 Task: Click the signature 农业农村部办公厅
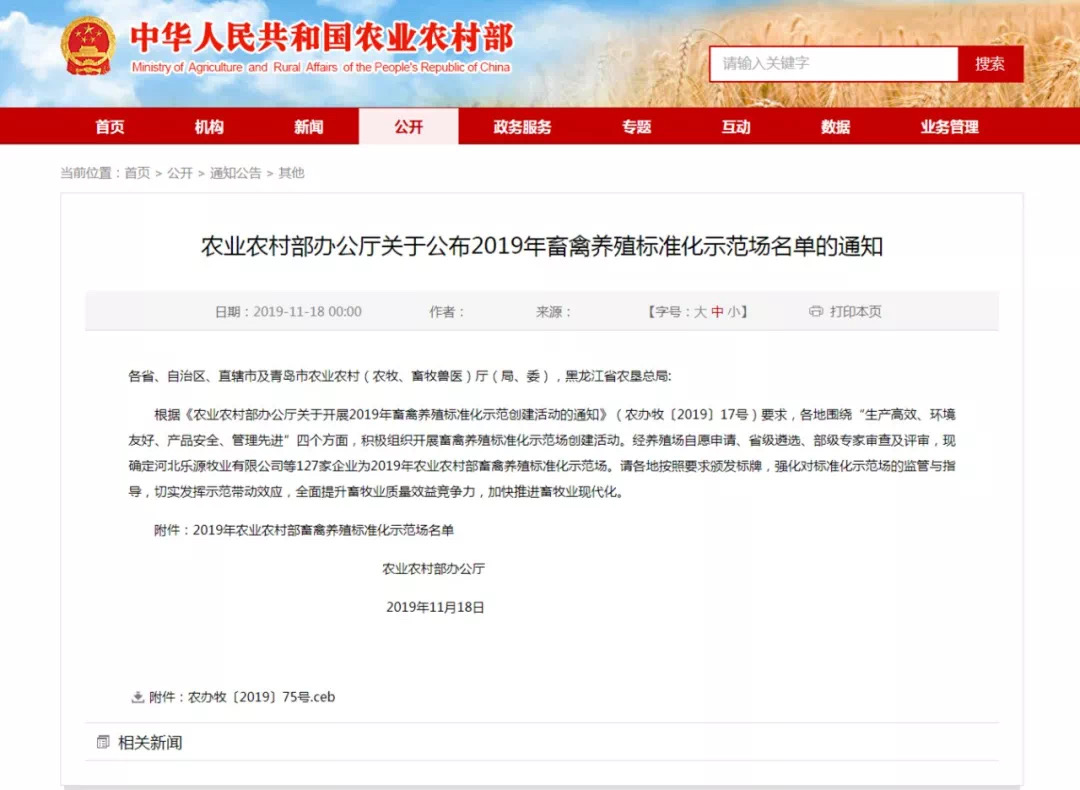[433, 569]
